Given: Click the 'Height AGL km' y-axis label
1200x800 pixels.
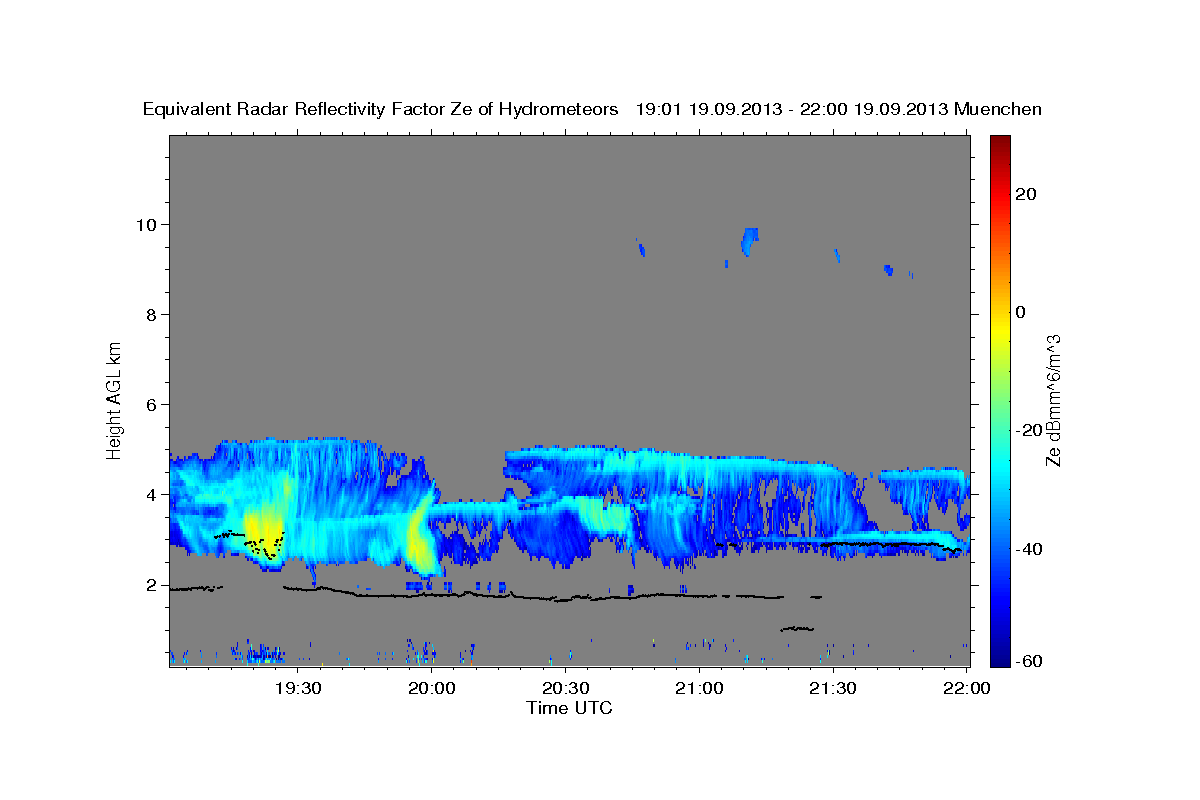Looking at the screenshot, I should click(x=114, y=399).
